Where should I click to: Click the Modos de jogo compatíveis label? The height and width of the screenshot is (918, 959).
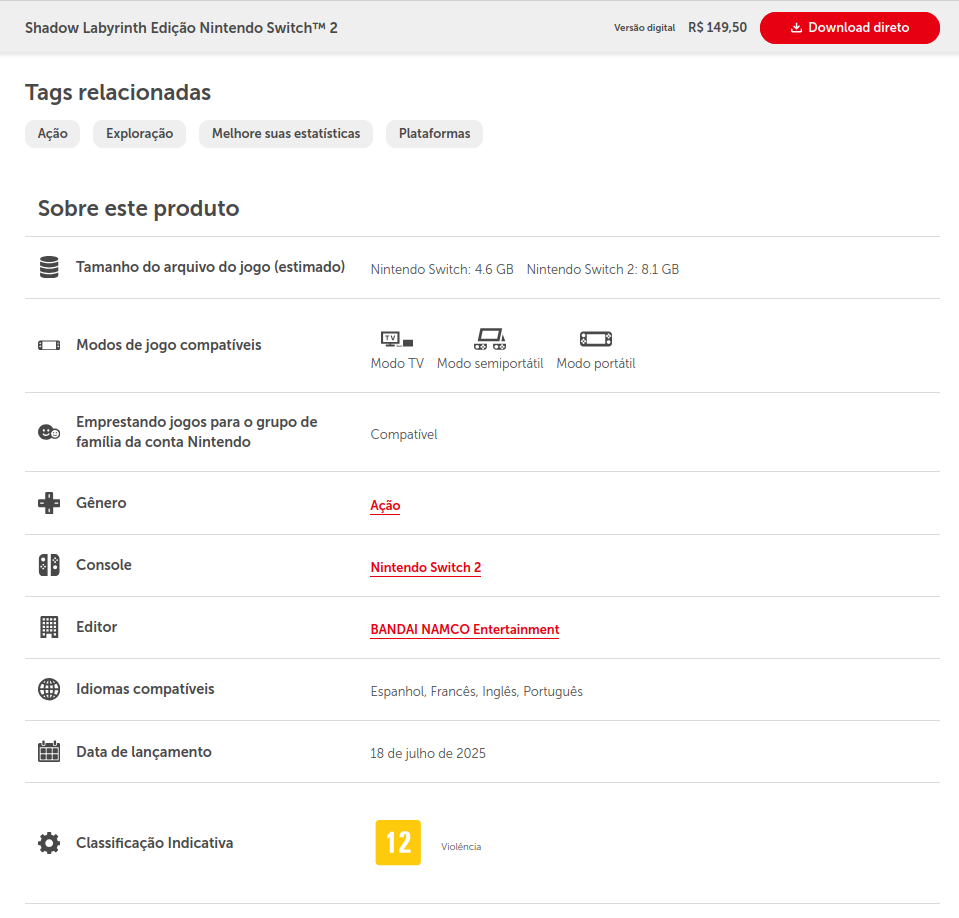click(169, 346)
